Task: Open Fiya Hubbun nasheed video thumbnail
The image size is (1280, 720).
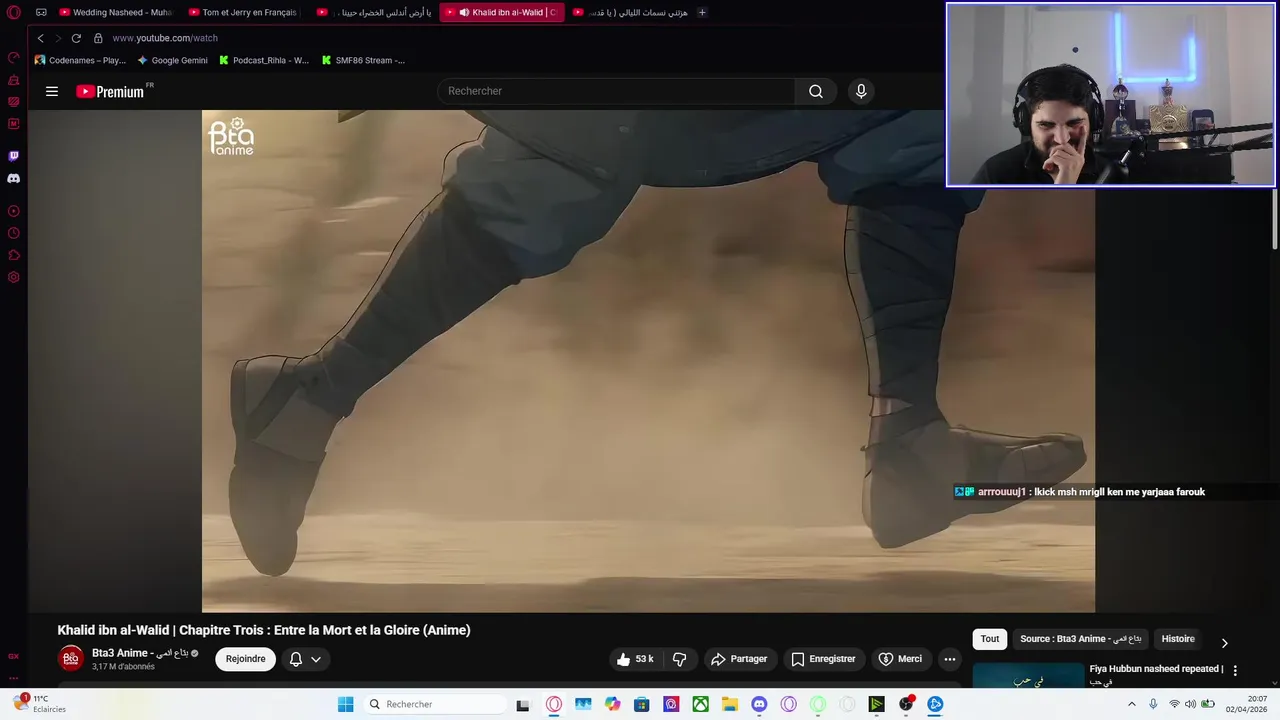Action: point(1028,676)
